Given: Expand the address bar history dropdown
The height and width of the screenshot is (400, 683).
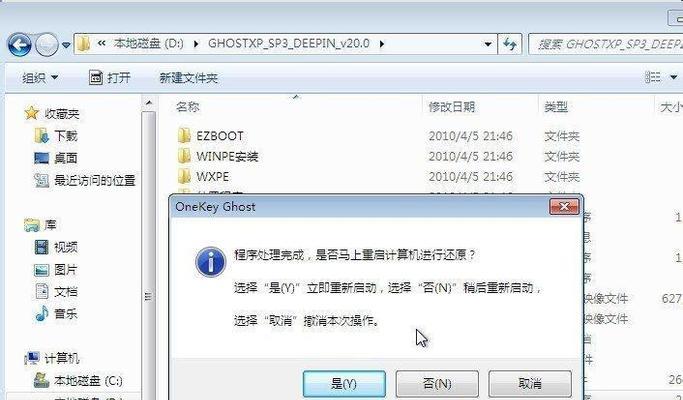Looking at the screenshot, I should 488,44.
